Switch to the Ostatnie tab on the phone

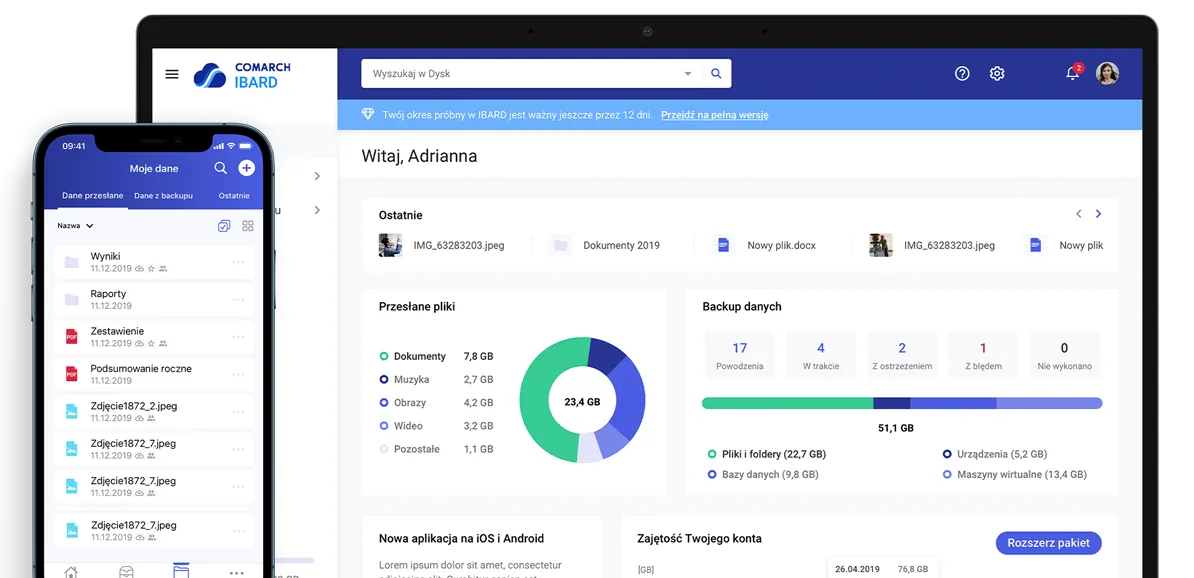234,196
